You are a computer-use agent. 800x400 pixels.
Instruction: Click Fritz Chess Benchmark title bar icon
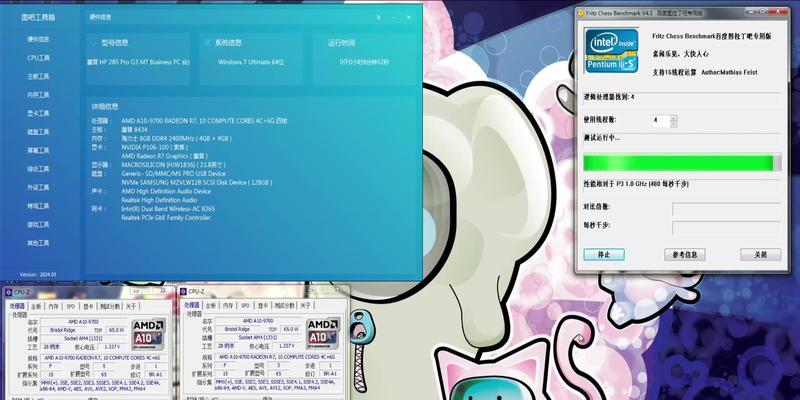click(581, 12)
